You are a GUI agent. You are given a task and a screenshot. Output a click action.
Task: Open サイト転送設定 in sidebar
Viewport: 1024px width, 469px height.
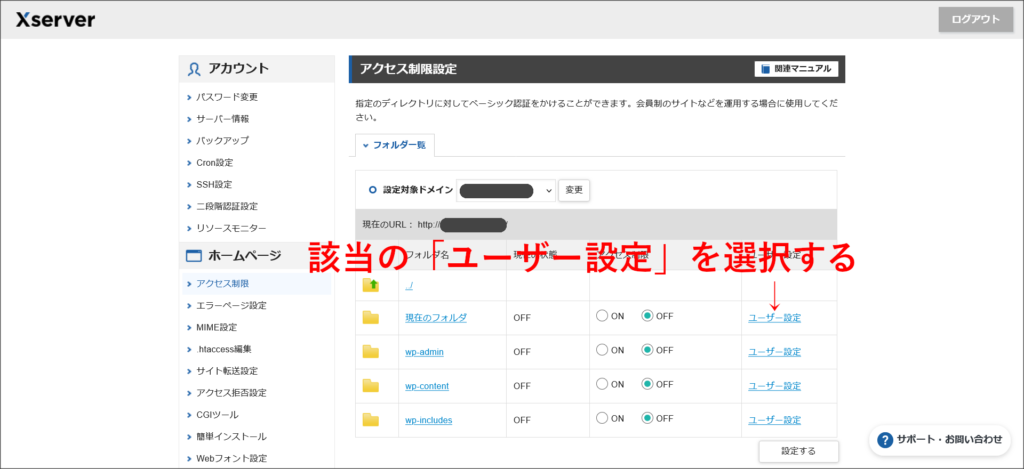pyautogui.click(x=227, y=371)
